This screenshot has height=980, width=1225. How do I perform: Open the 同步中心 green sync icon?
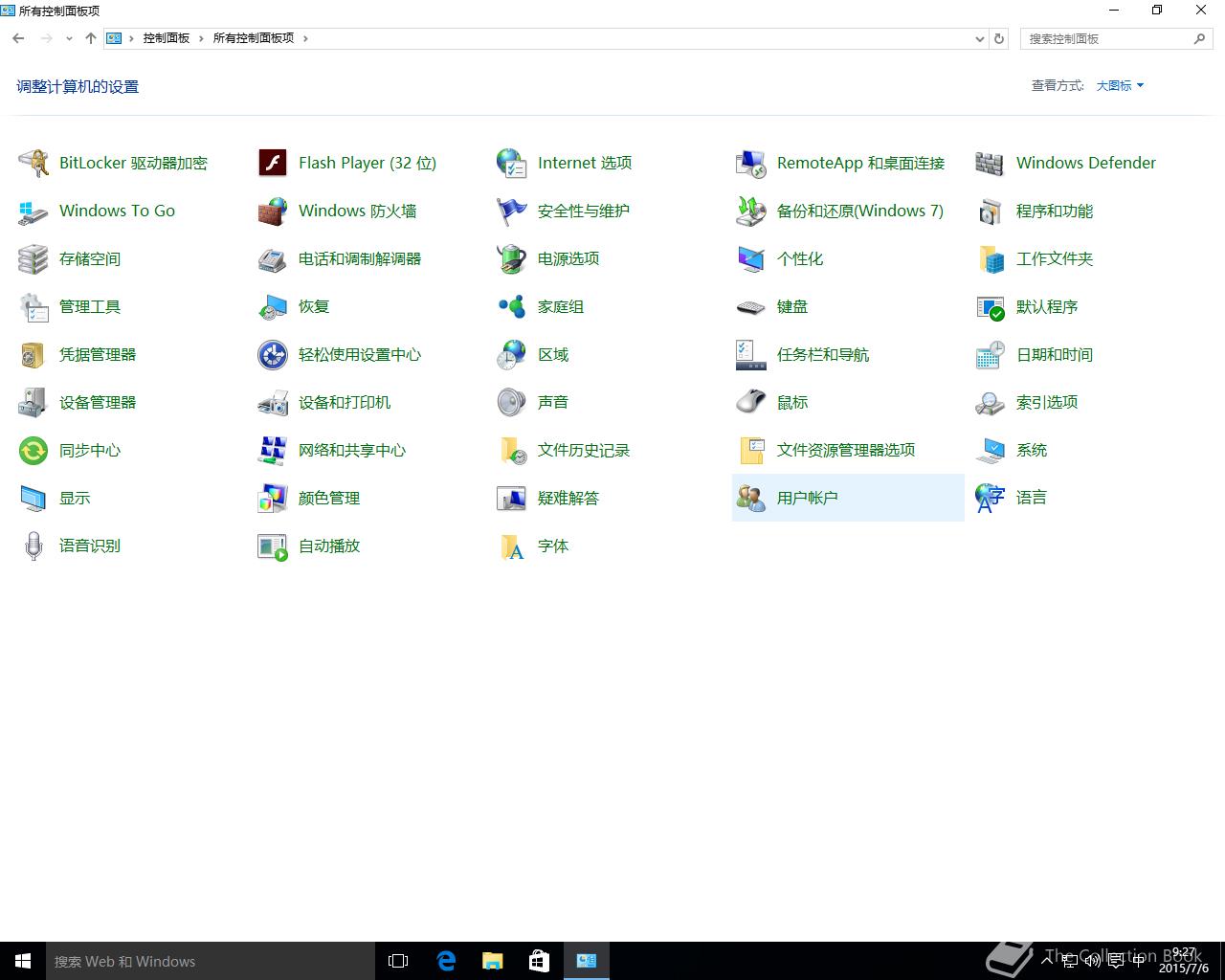(x=33, y=450)
